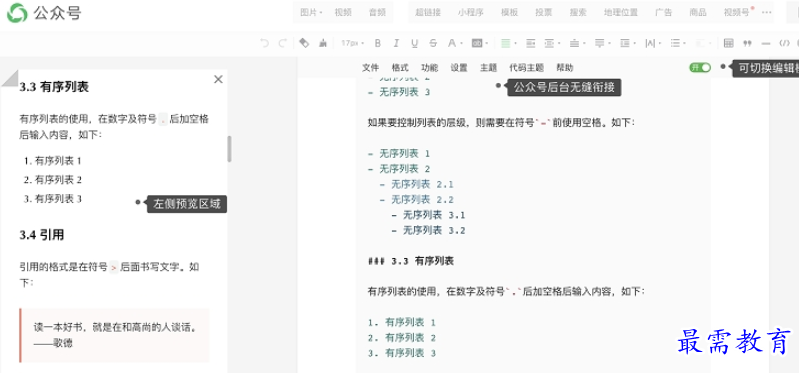Click the 搜索 button
799x373 pixels.
point(578,13)
